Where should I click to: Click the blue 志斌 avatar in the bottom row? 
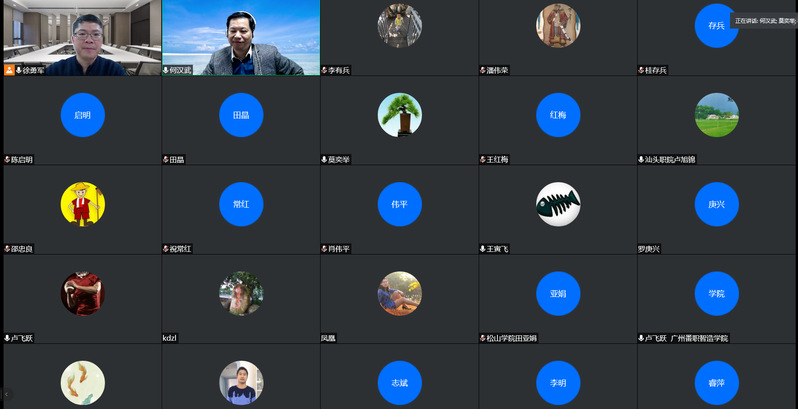(x=399, y=383)
